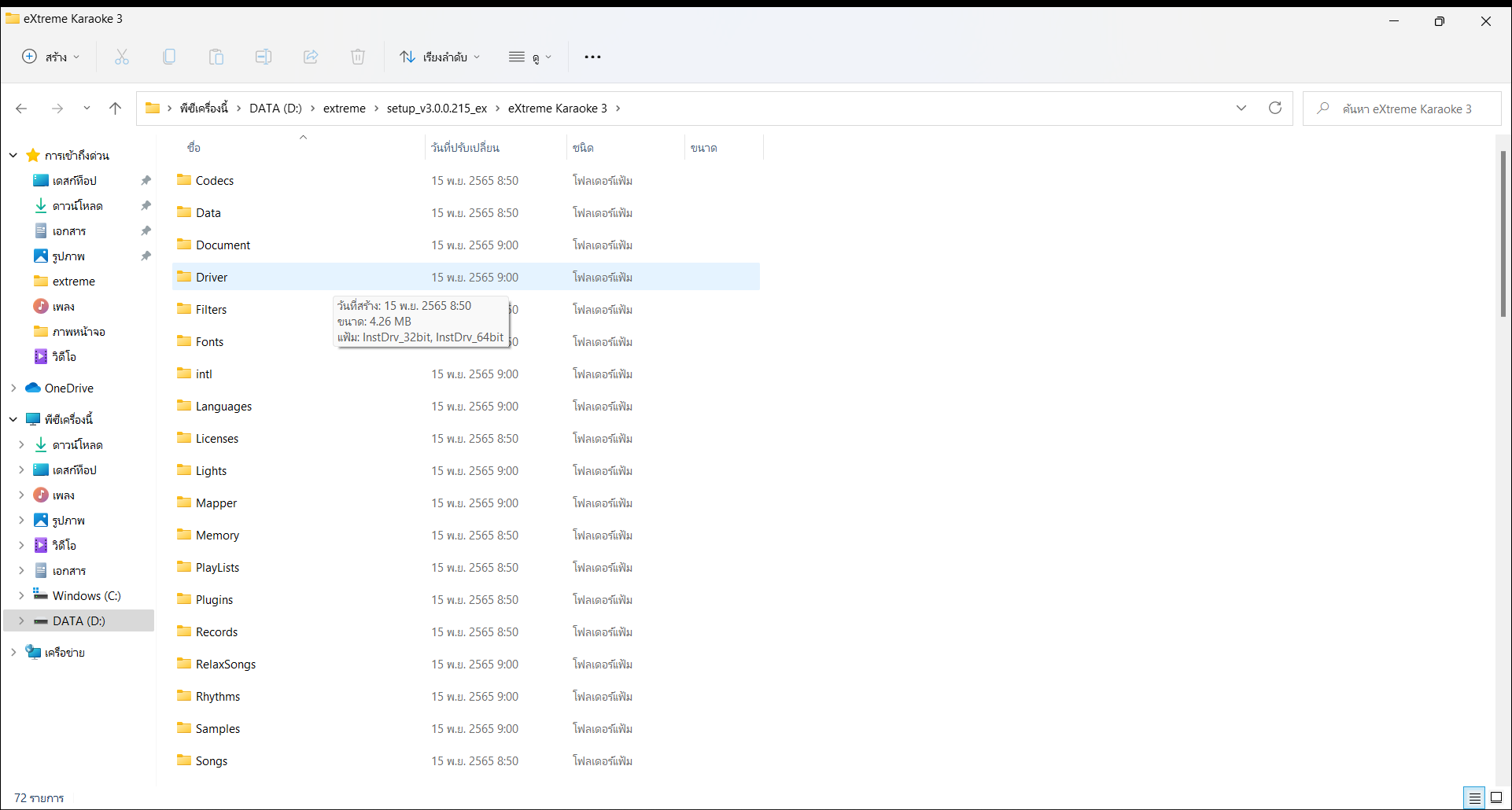Sort by ชื่อ (Name) column header
This screenshot has height=810, width=1512.
point(194,148)
